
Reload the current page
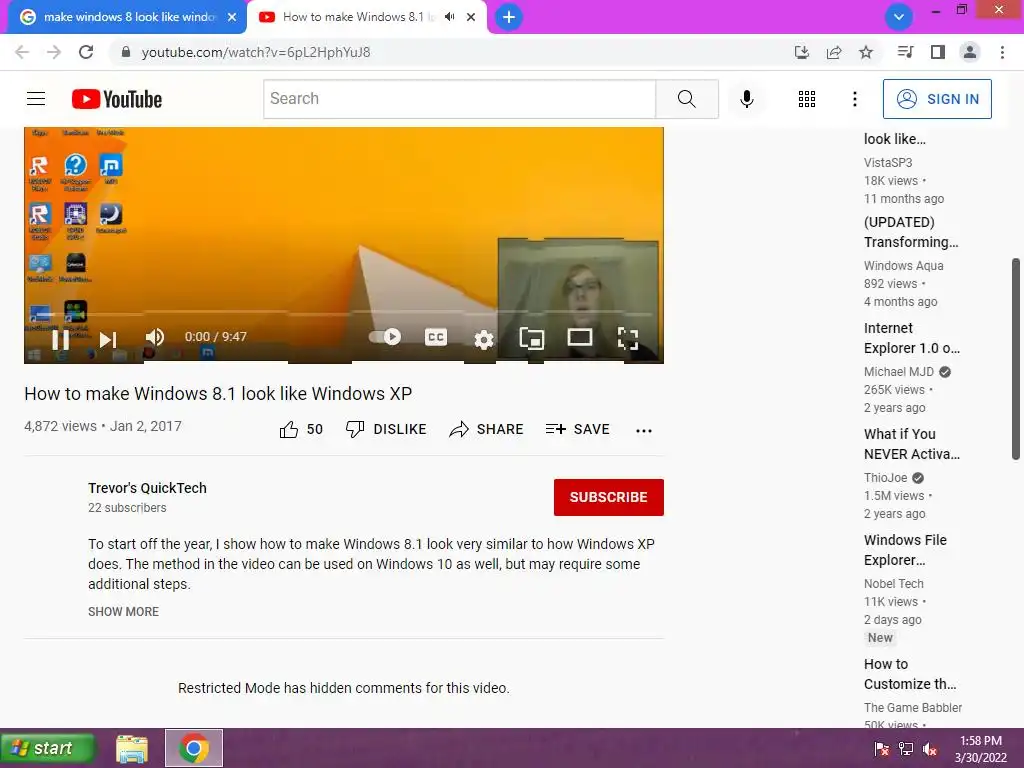tap(86, 52)
